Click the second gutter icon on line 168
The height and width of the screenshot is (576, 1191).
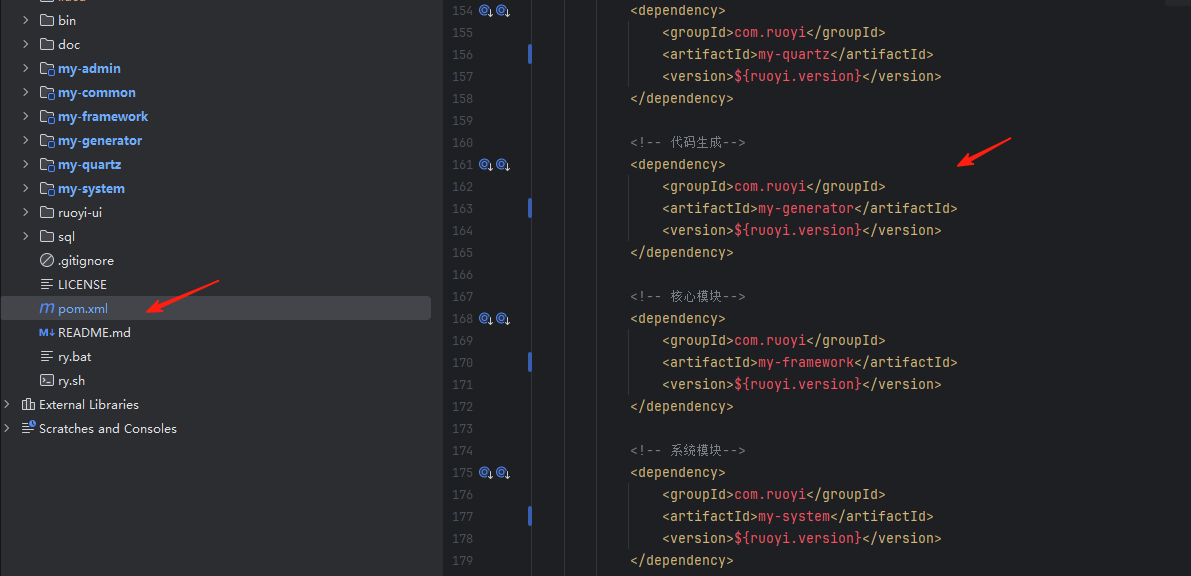point(503,319)
